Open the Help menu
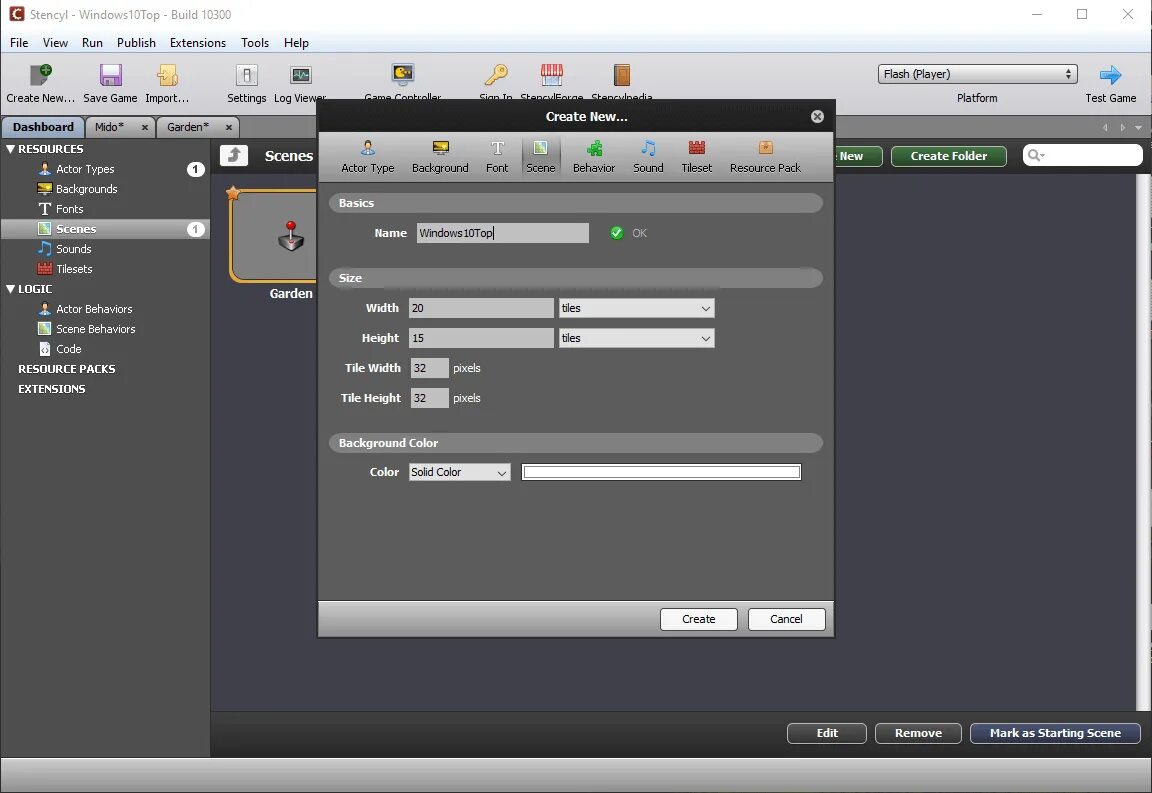Viewport: 1152px width, 793px height. [296, 43]
